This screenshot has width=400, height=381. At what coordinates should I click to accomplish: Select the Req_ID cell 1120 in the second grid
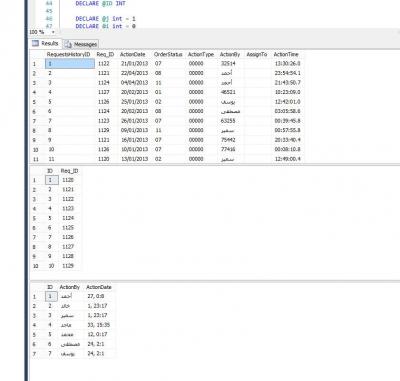69,180
